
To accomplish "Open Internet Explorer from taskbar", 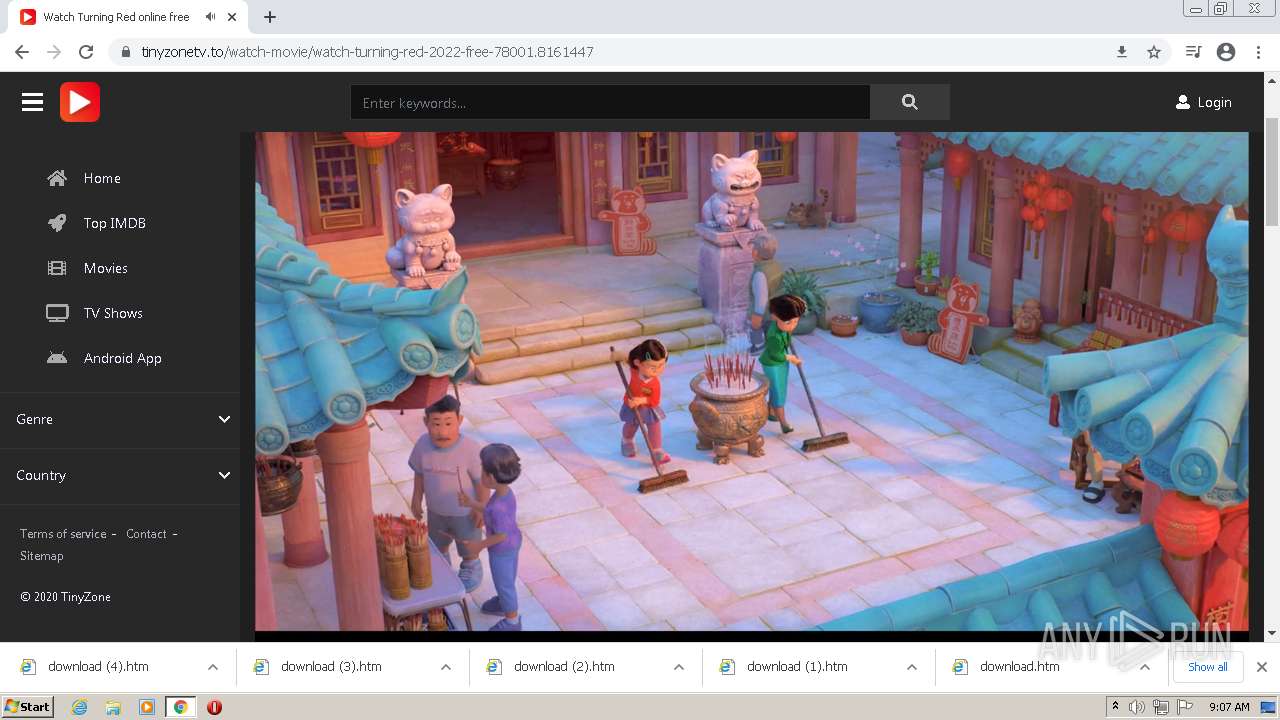I will coord(80,707).
